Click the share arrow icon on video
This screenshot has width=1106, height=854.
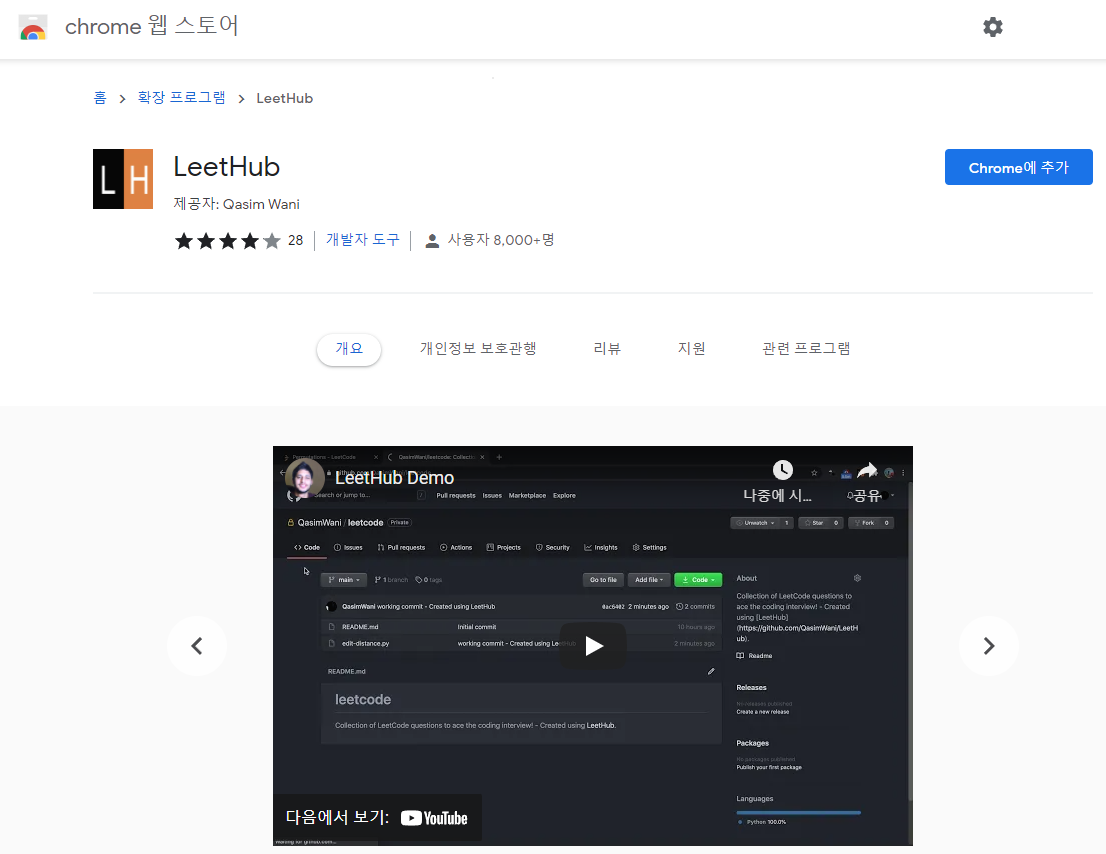click(867, 470)
